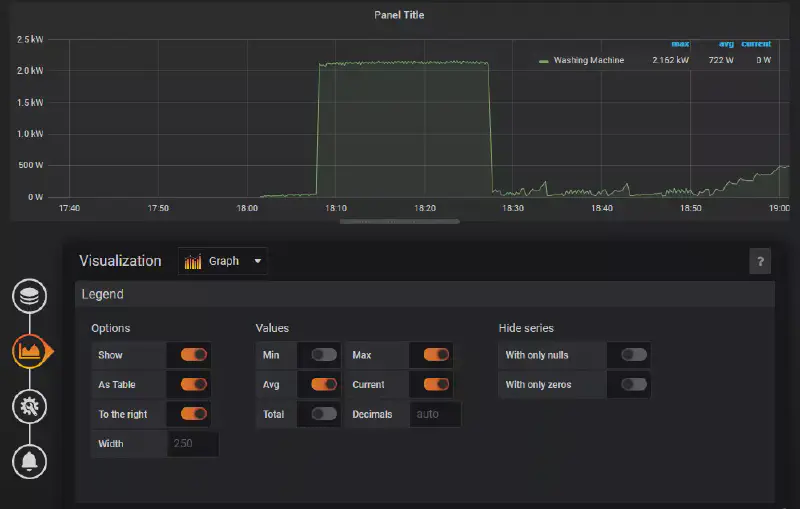The image size is (800, 509).
Task: Click the Graph bar chart icon
Action: click(x=193, y=262)
